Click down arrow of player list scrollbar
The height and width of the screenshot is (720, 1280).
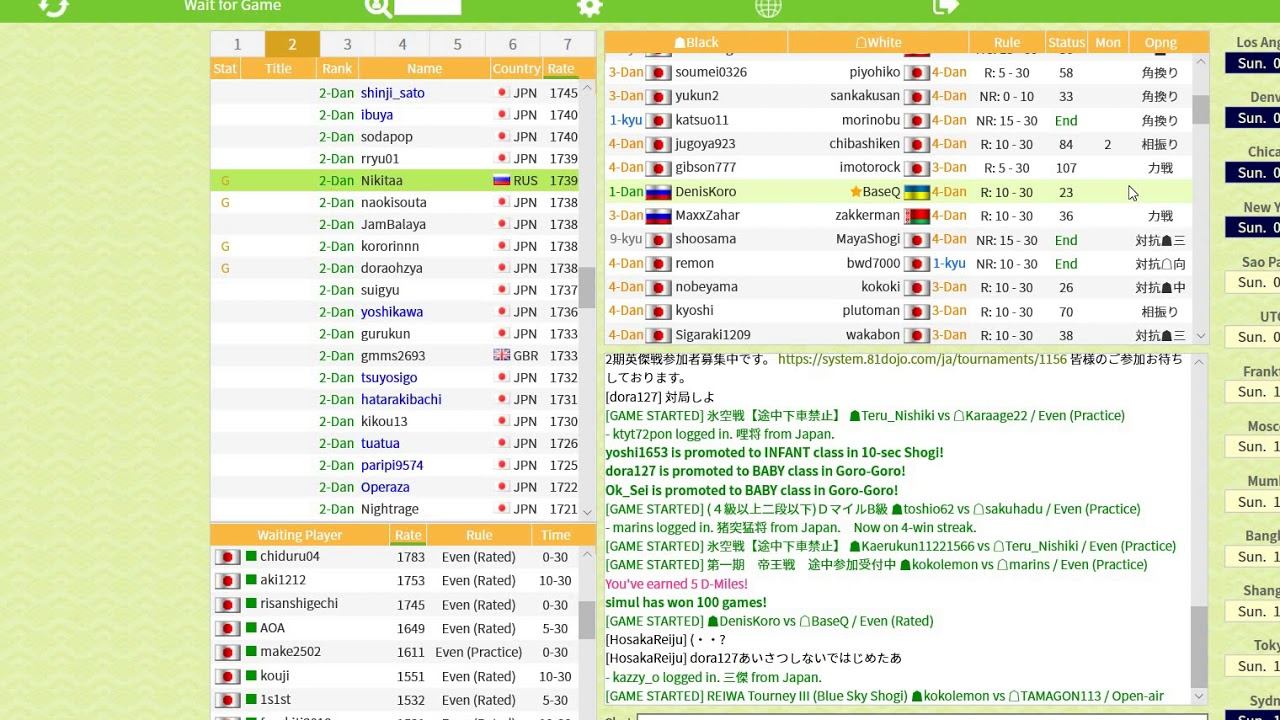(587, 511)
